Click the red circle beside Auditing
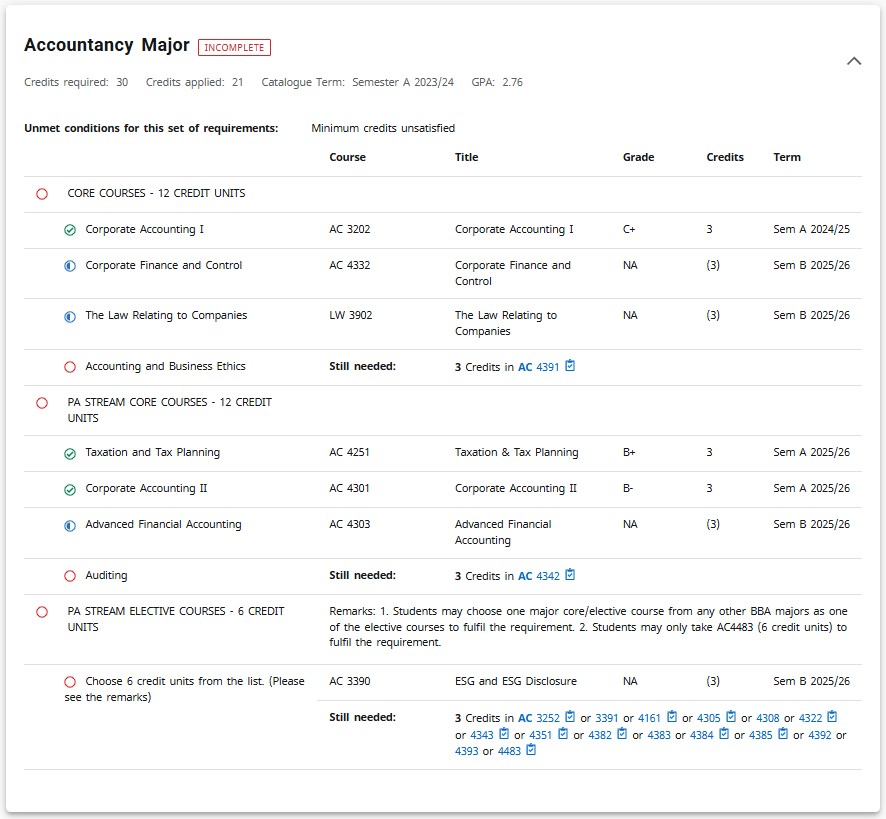 pyautogui.click(x=70, y=576)
